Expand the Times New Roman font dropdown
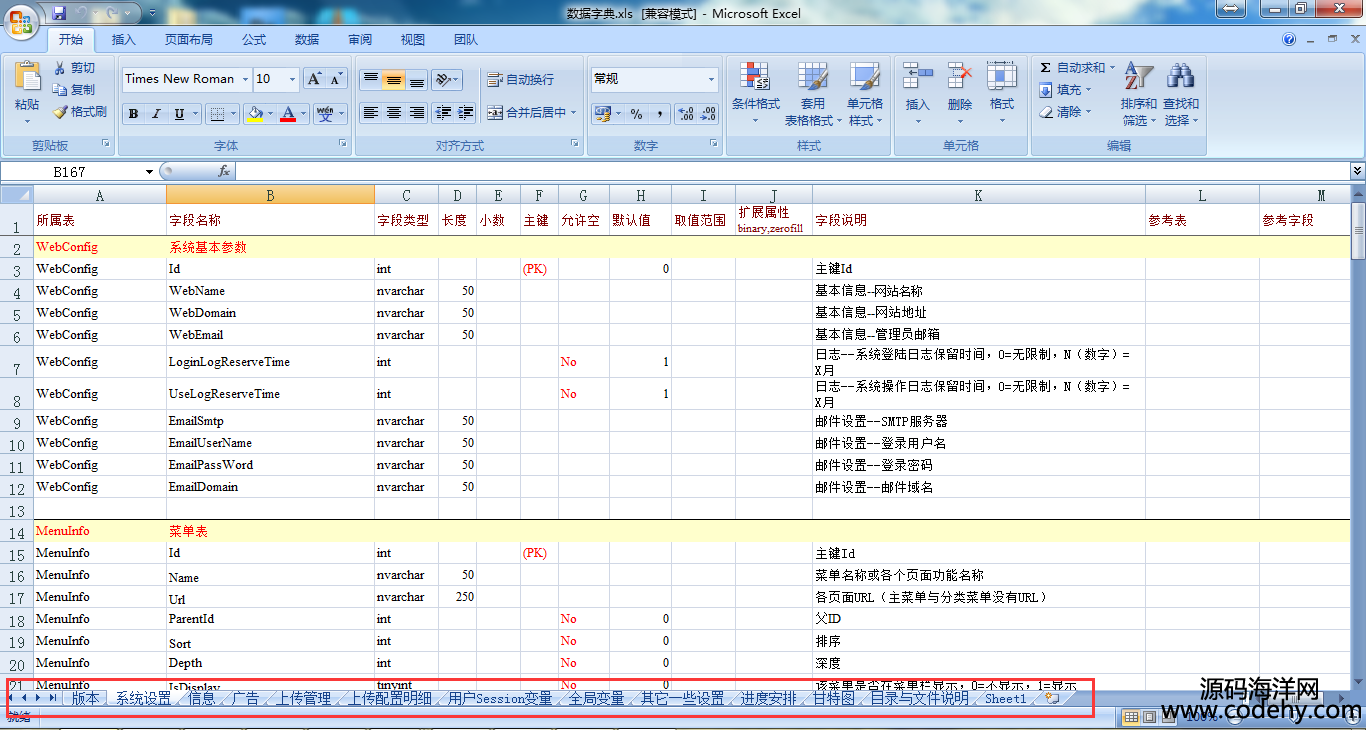 coord(244,79)
